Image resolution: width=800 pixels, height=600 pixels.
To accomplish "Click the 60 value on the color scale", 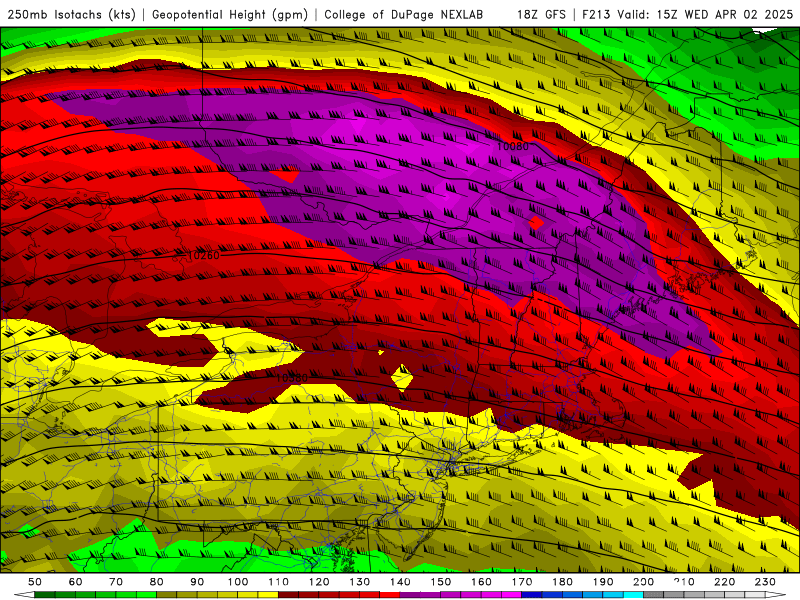I will [x=76, y=582].
